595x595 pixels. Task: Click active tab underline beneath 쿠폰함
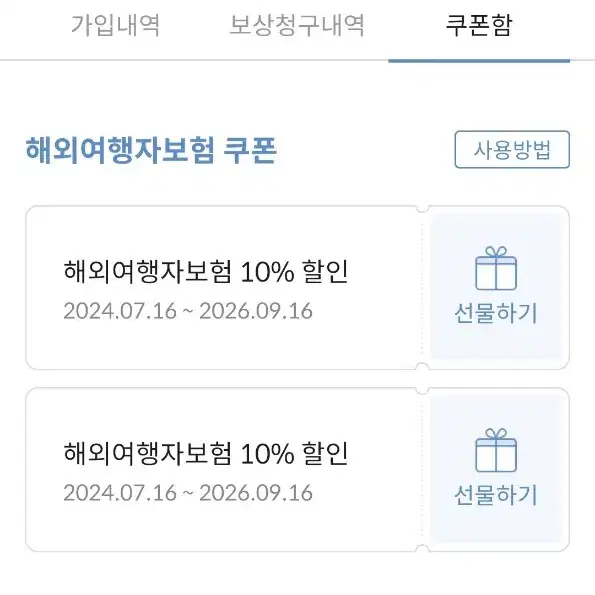479,61
